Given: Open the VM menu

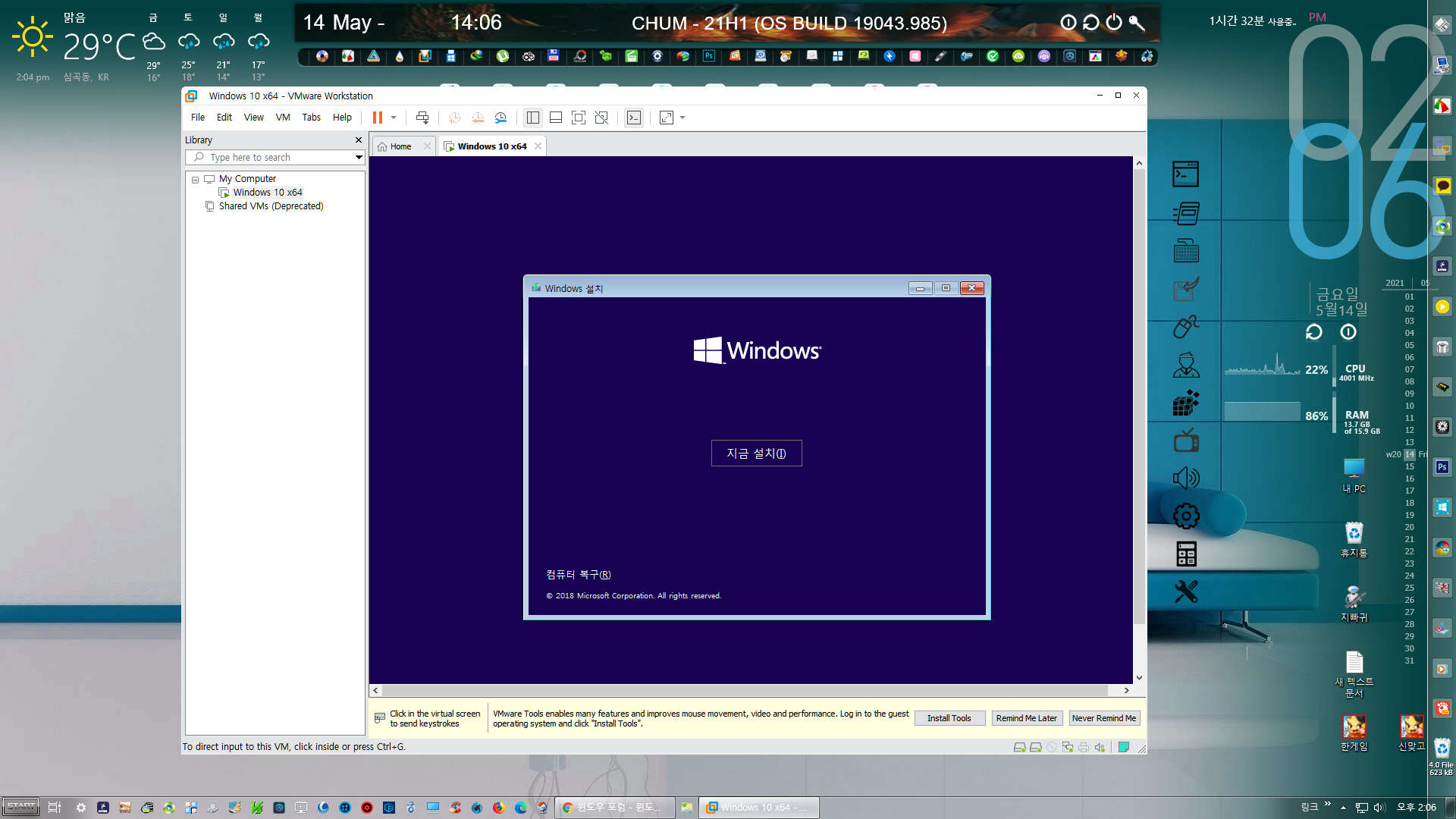Looking at the screenshot, I should [x=283, y=118].
